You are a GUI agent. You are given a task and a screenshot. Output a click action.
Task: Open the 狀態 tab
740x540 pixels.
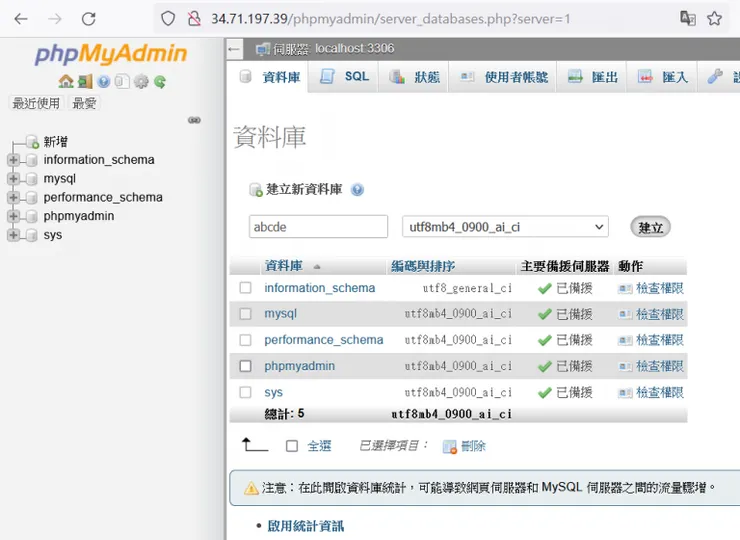pos(414,76)
